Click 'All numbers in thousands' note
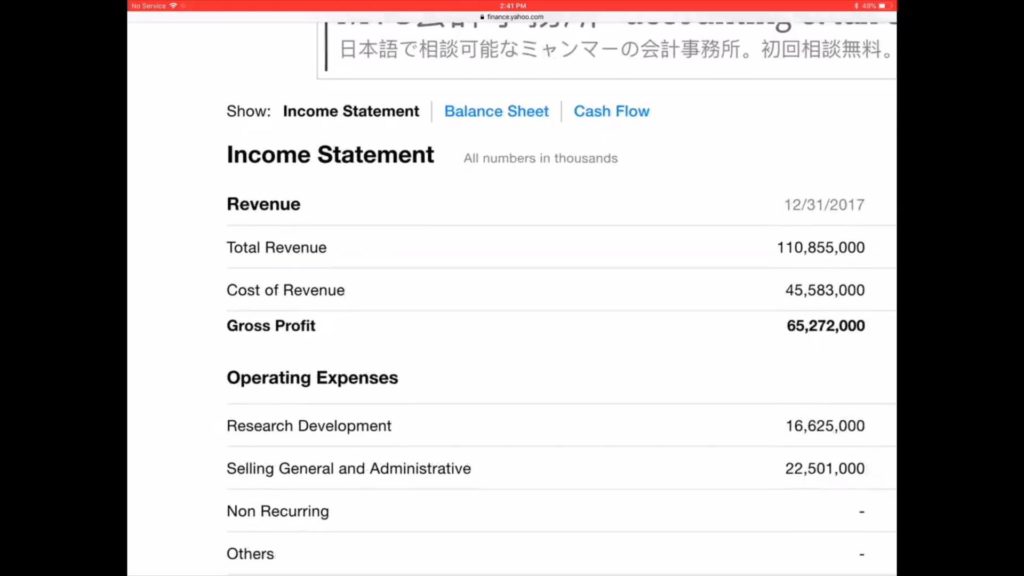This screenshot has width=1024, height=576. tap(540, 158)
